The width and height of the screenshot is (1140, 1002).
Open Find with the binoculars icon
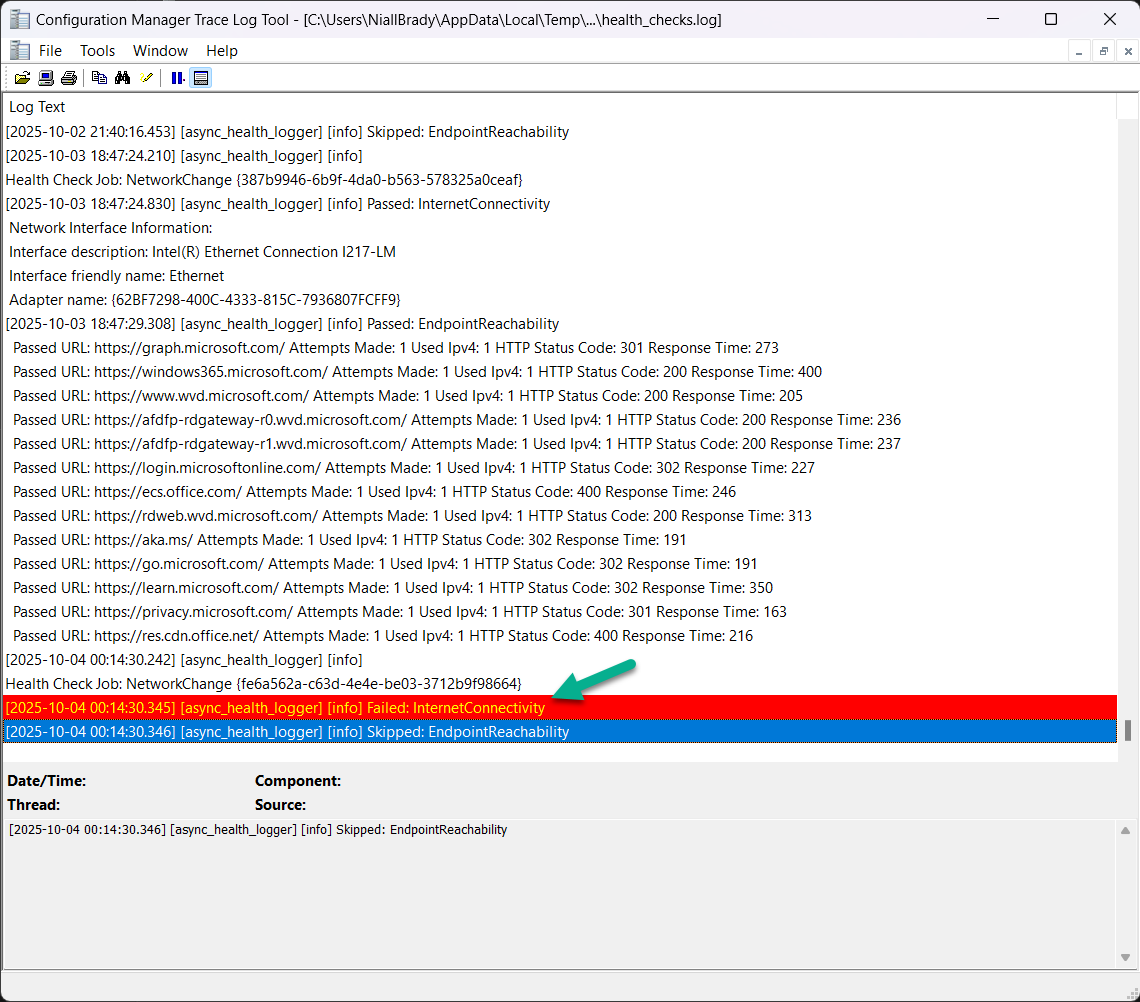click(x=123, y=78)
